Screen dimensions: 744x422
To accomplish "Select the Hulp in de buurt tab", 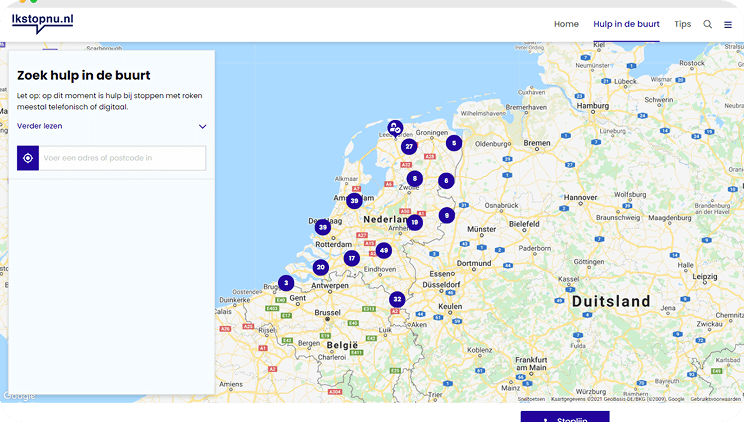I will [x=626, y=24].
